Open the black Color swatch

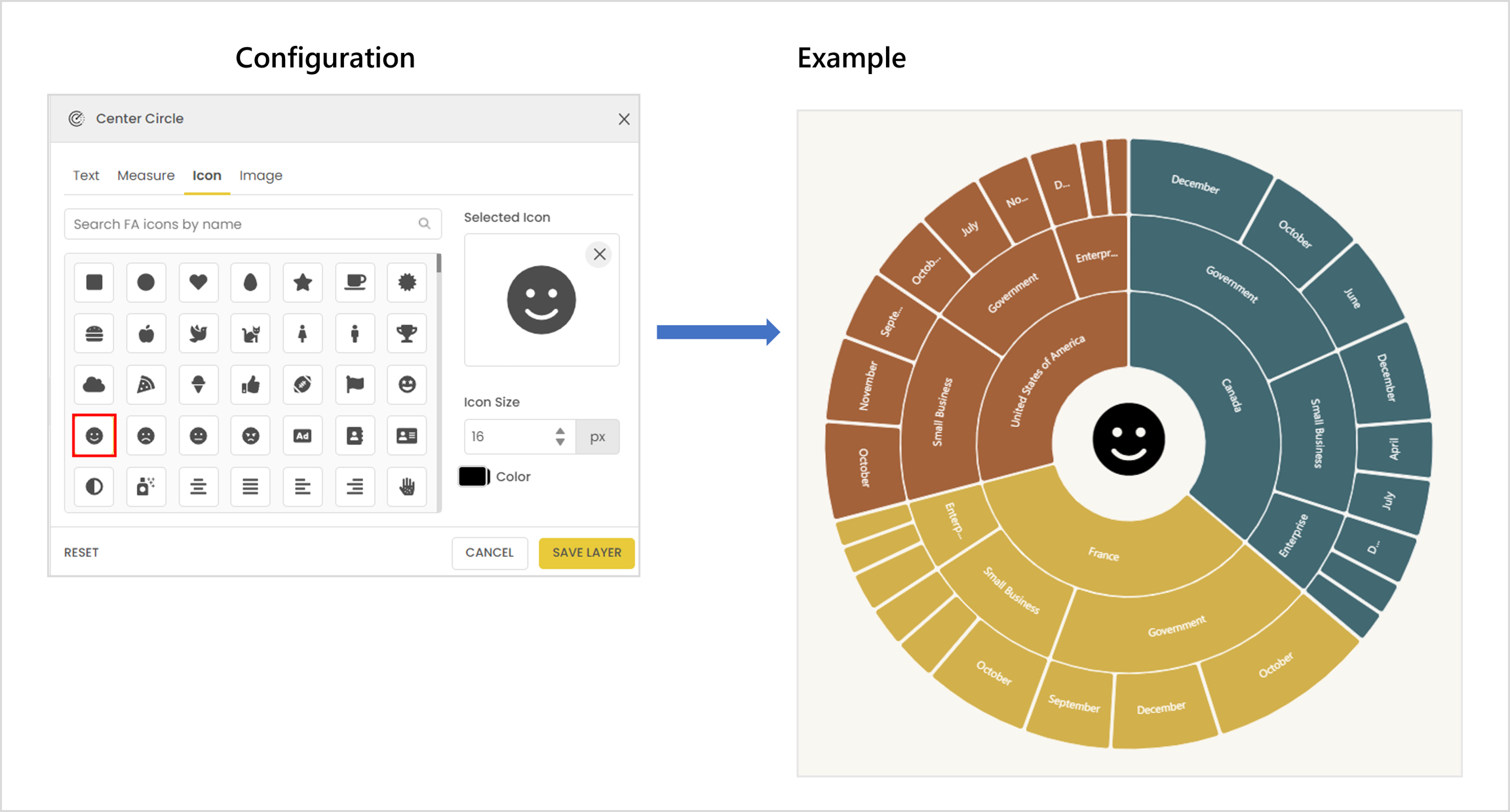(x=473, y=476)
